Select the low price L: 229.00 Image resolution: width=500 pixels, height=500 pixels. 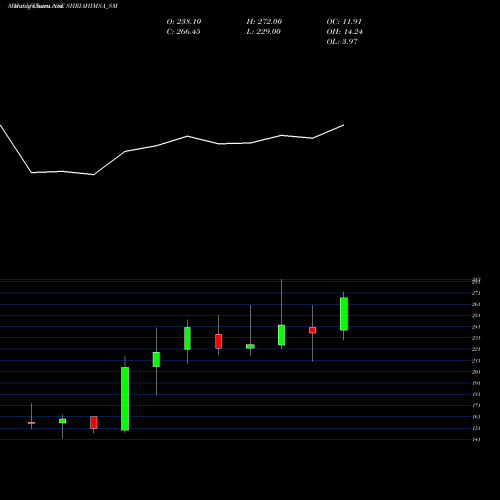263,32
